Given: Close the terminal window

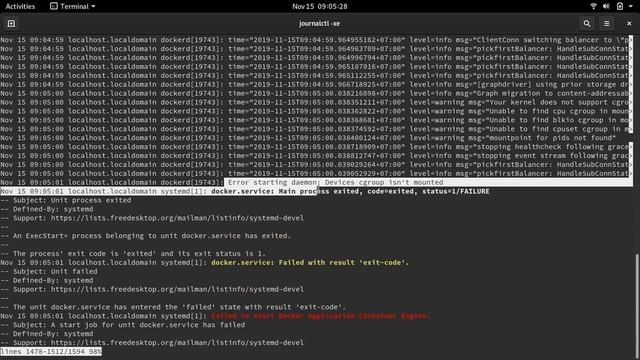Looking at the screenshot, I should pyautogui.click(x=629, y=24).
